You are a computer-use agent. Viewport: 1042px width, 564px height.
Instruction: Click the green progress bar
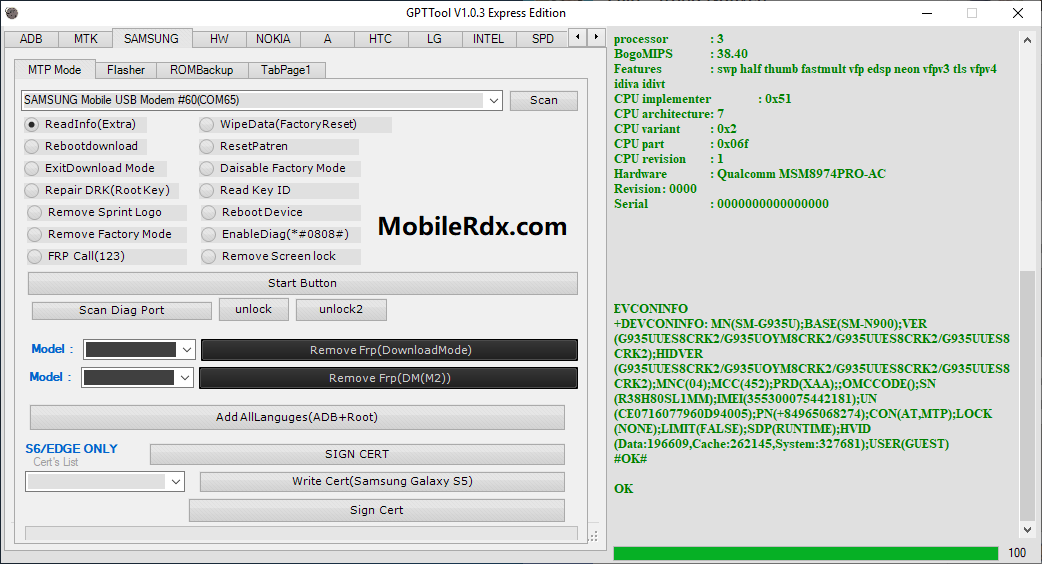805,553
